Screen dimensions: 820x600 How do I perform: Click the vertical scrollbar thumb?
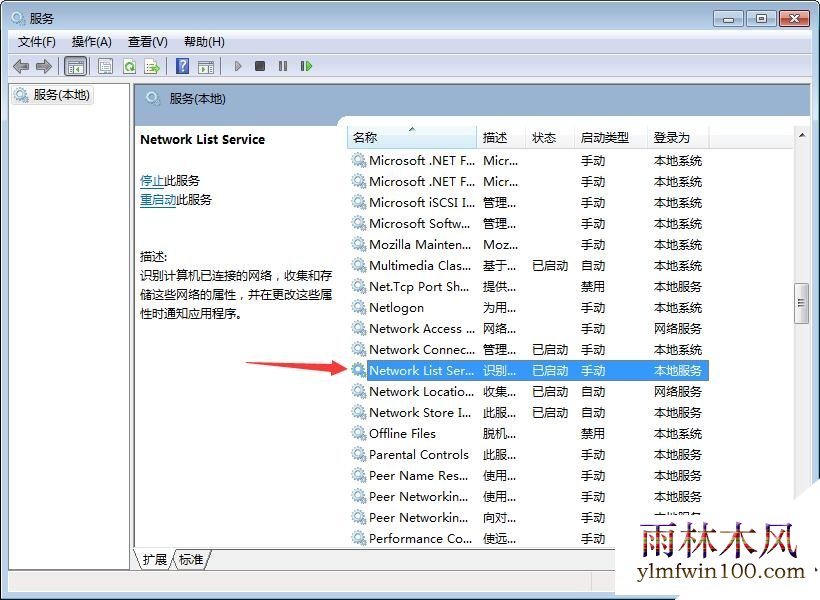point(801,303)
